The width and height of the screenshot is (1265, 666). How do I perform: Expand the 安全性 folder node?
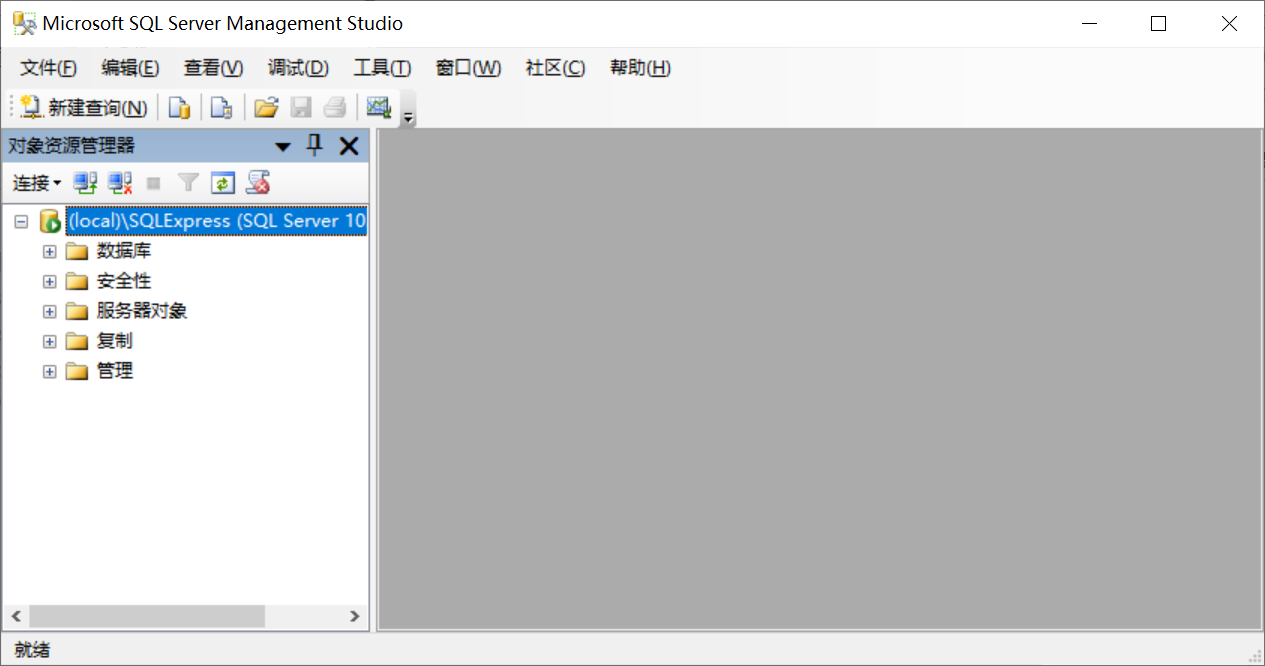pyautogui.click(x=49, y=281)
